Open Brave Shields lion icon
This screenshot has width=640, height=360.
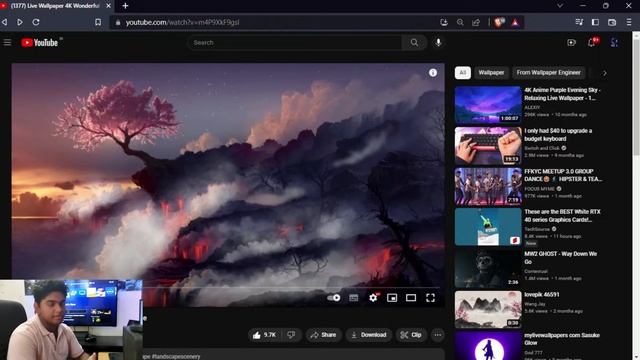pos(499,22)
